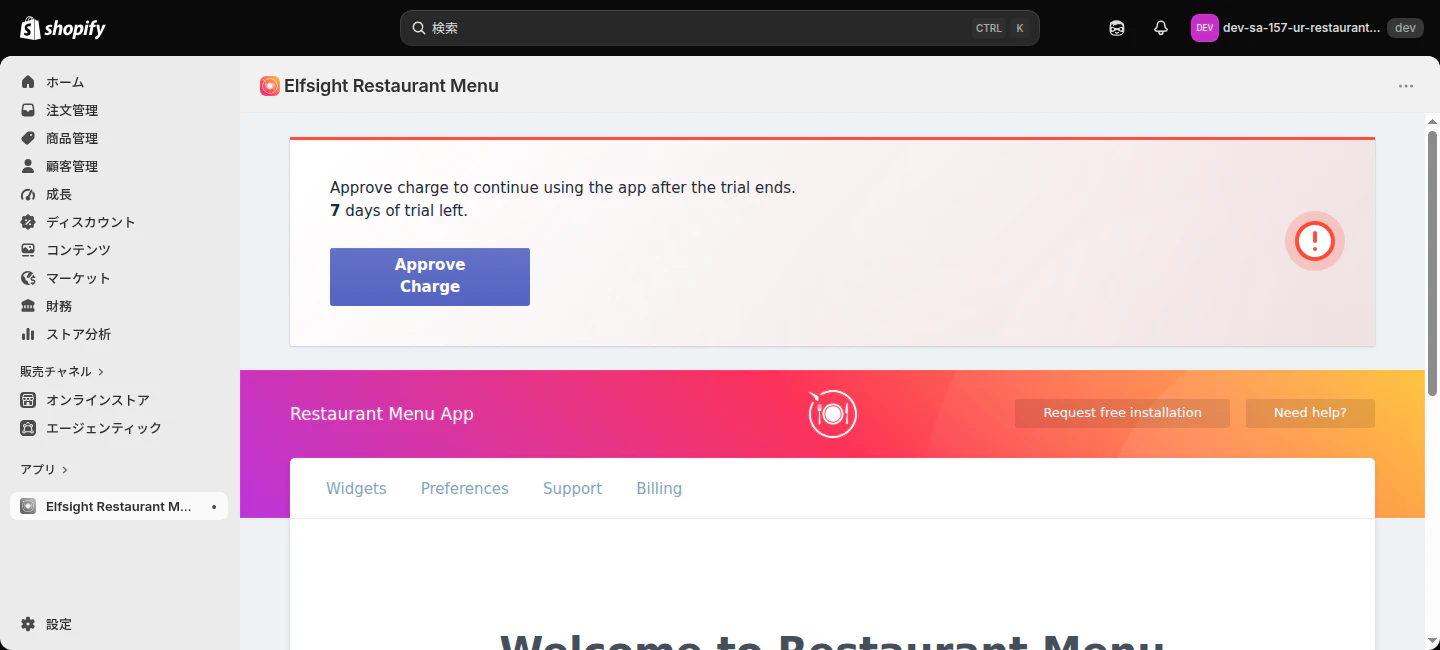This screenshot has width=1440, height=650.
Task: Click the 検索 search field
Action: tap(720, 28)
